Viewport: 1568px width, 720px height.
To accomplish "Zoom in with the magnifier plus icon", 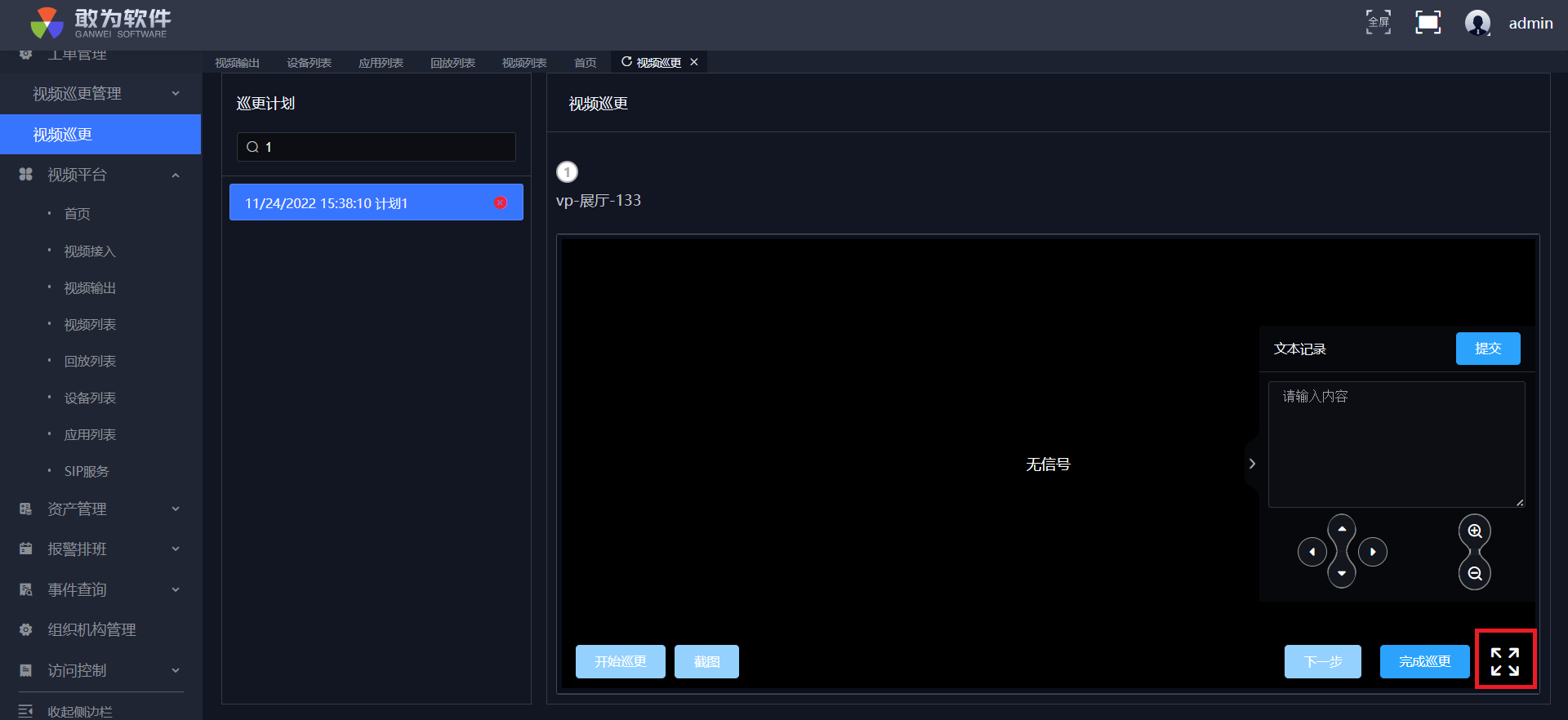I will coord(1475,531).
